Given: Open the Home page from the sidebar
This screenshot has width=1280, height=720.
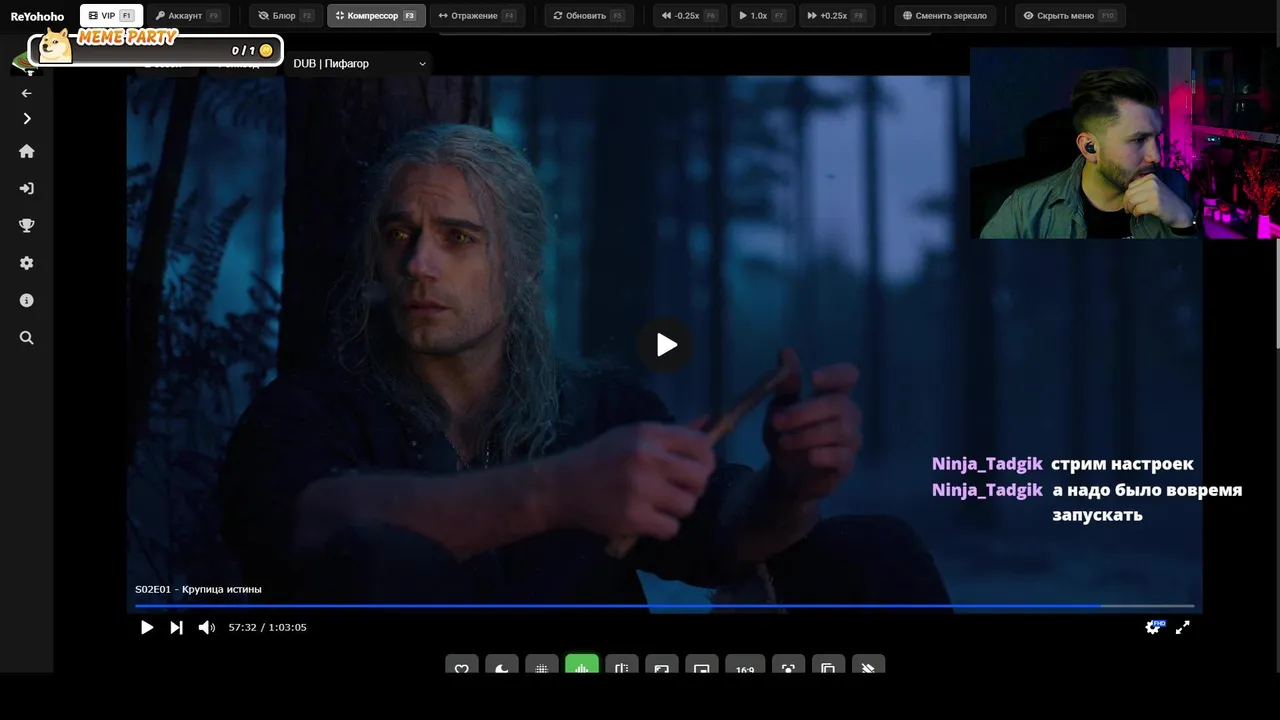Looking at the screenshot, I should pos(27,151).
